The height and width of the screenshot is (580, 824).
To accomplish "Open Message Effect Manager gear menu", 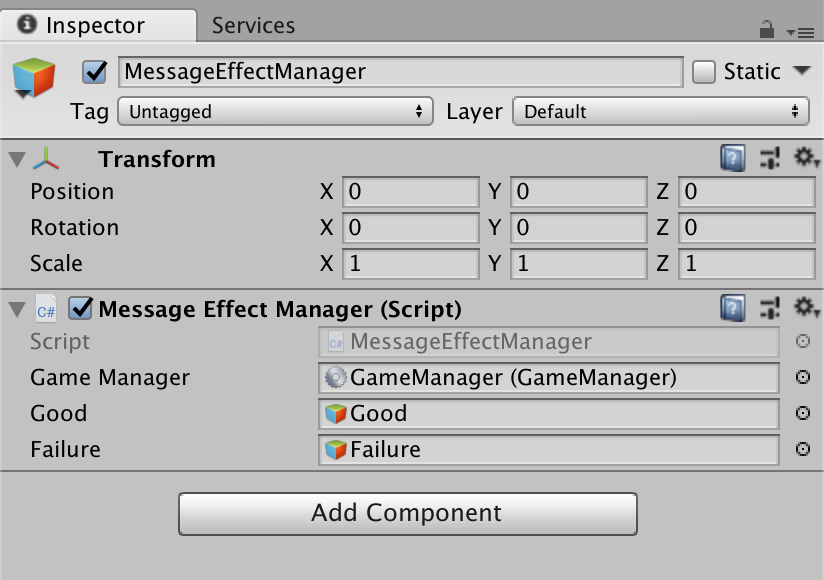I will [806, 308].
